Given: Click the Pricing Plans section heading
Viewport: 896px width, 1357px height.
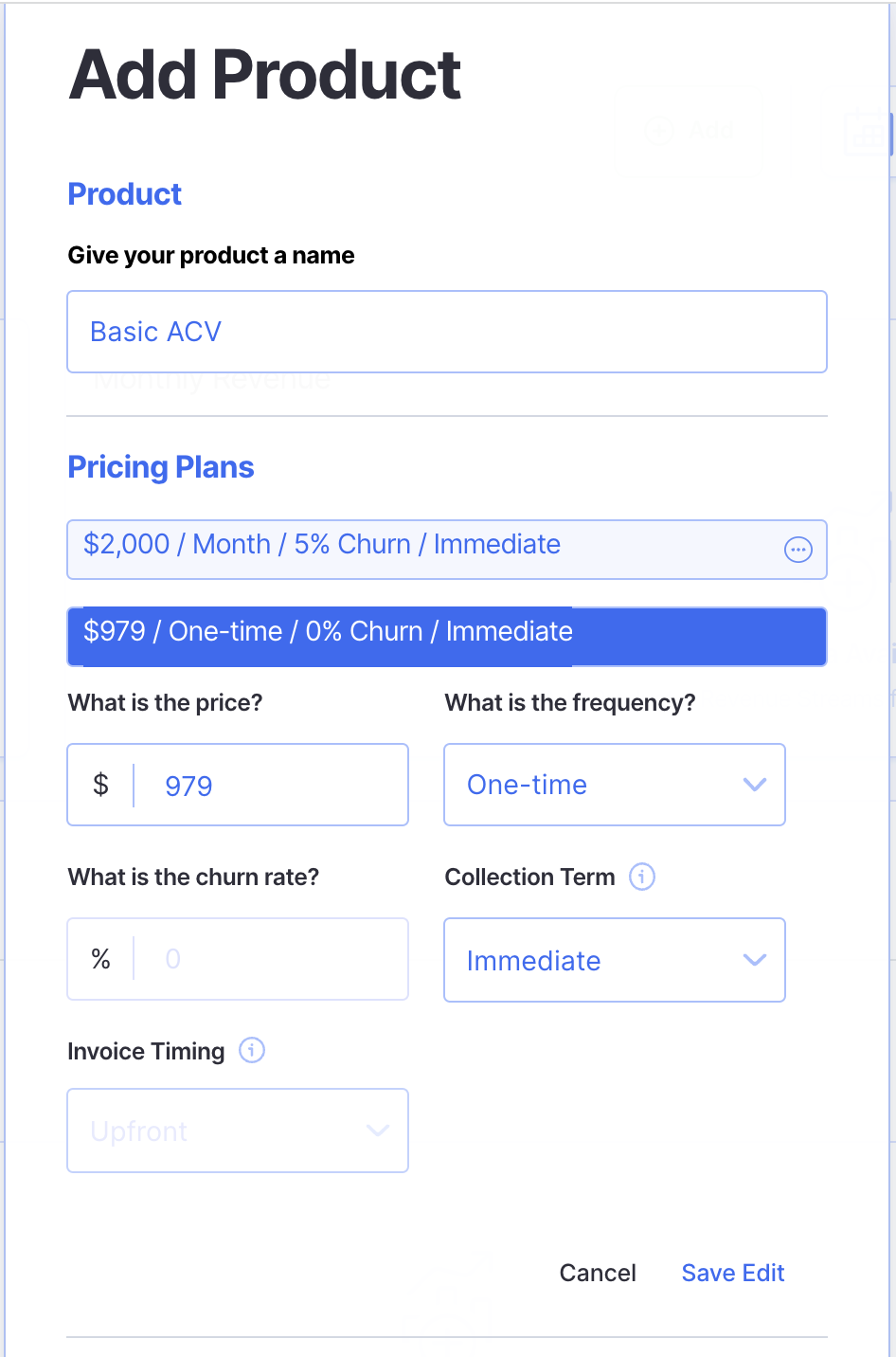Looking at the screenshot, I should click(x=161, y=467).
